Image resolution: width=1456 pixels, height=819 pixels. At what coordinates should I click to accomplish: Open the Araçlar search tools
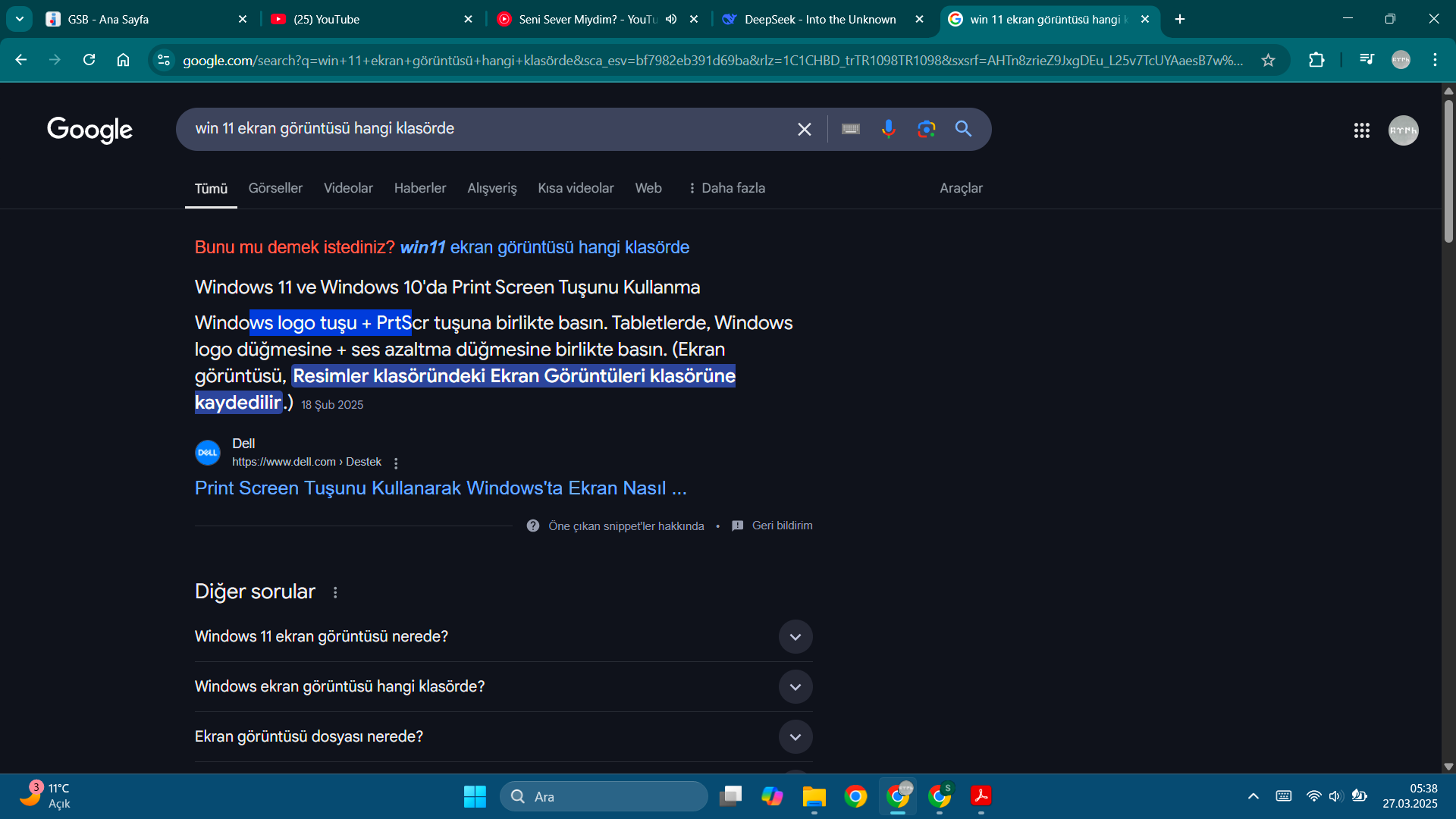(x=961, y=188)
